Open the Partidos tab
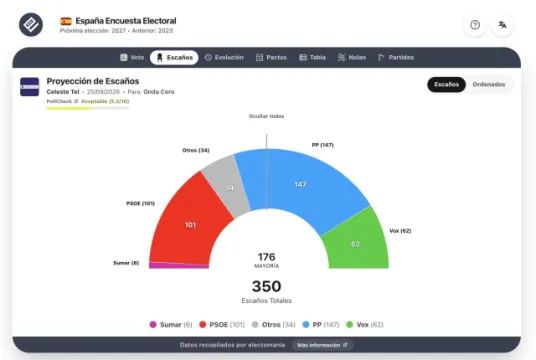 [x=396, y=57]
